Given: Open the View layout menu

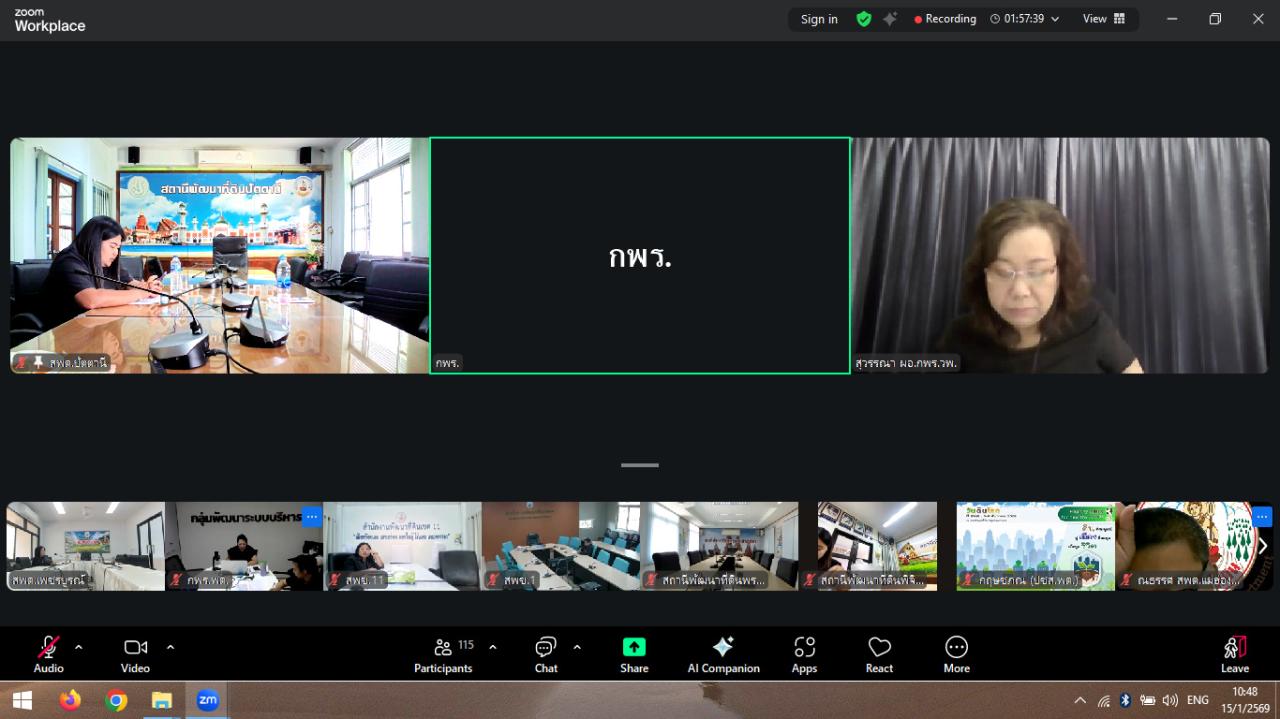Looking at the screenshot, I should click(x=1103, y=19).
